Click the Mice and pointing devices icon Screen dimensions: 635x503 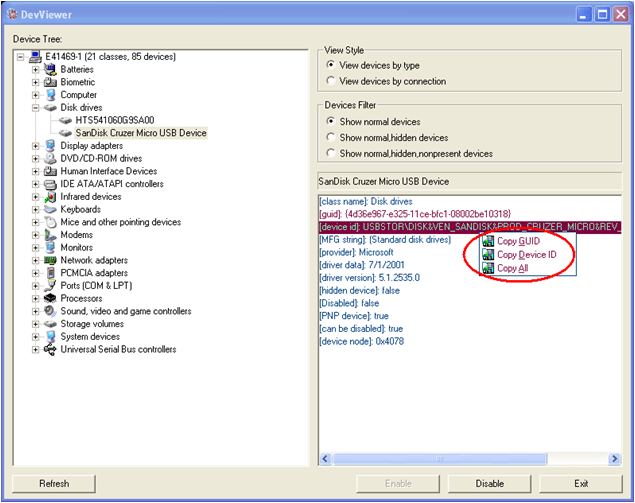[50, 222]
